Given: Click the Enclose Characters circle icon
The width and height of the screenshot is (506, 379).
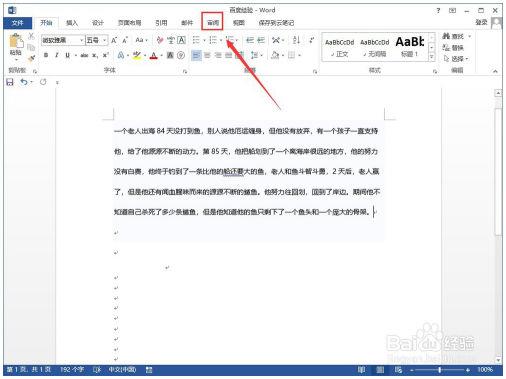Looking at the screenshot, I should coord(181,55).
